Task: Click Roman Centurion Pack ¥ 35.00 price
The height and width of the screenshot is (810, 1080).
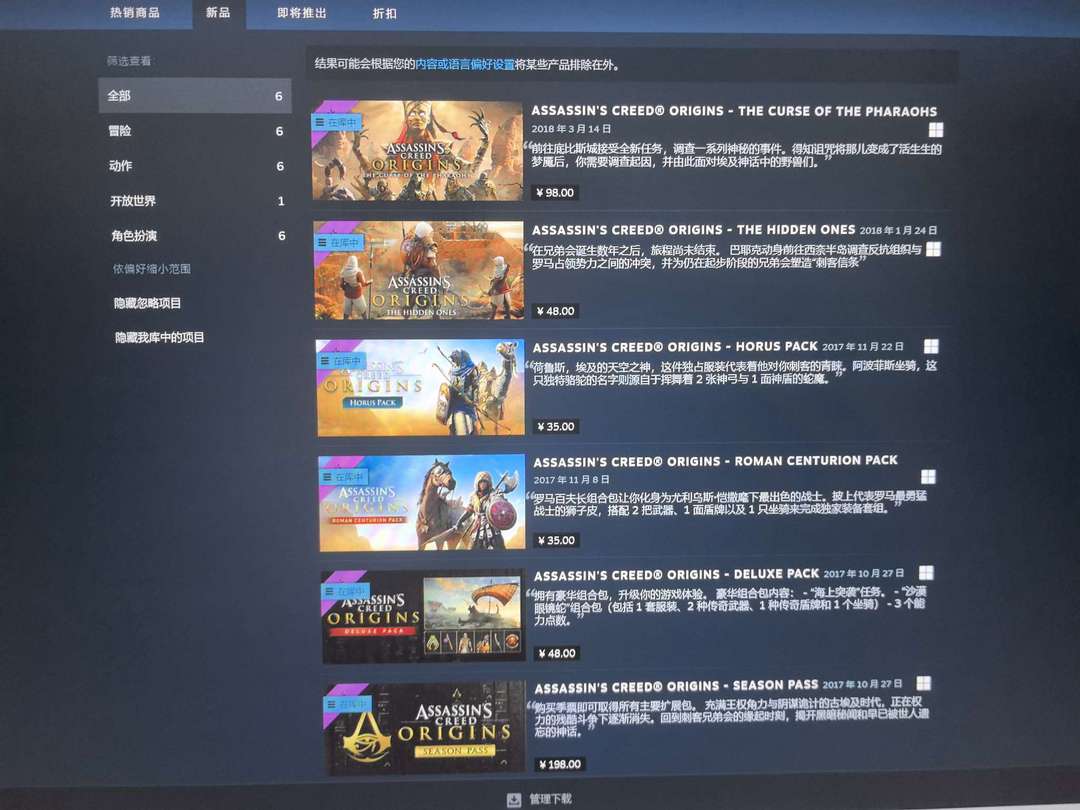Action: 557,541
